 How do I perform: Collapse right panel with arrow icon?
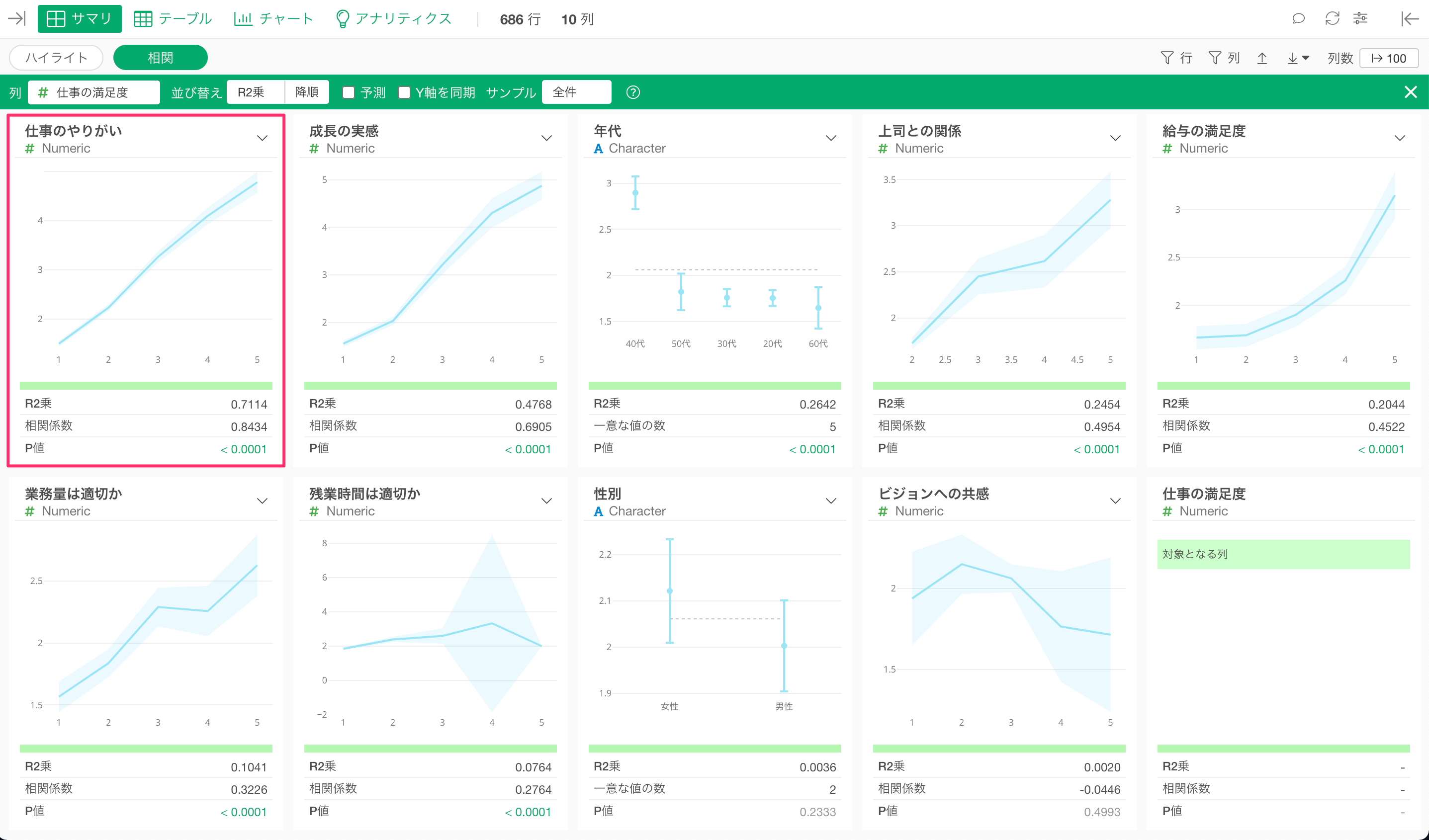(x=1409, y=19)
